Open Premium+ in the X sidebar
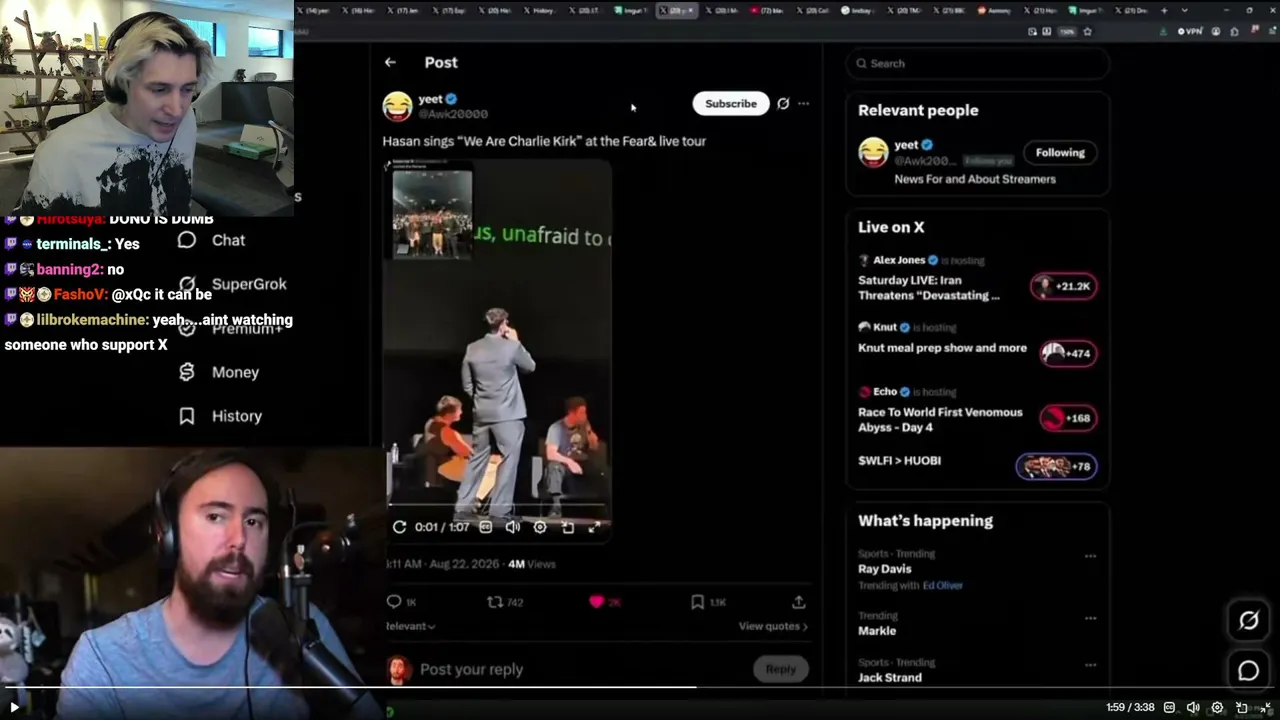The width and height of the screenshot is (1280, 720). coord(229,328)
